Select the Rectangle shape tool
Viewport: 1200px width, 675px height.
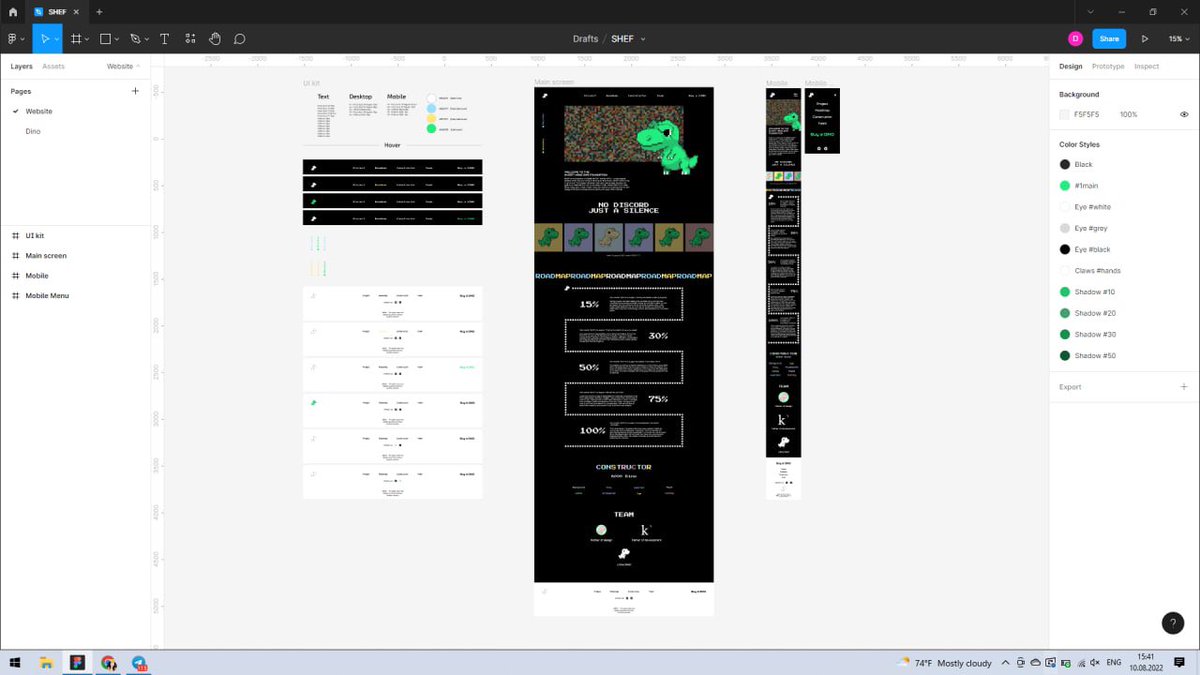pos(105,38)
